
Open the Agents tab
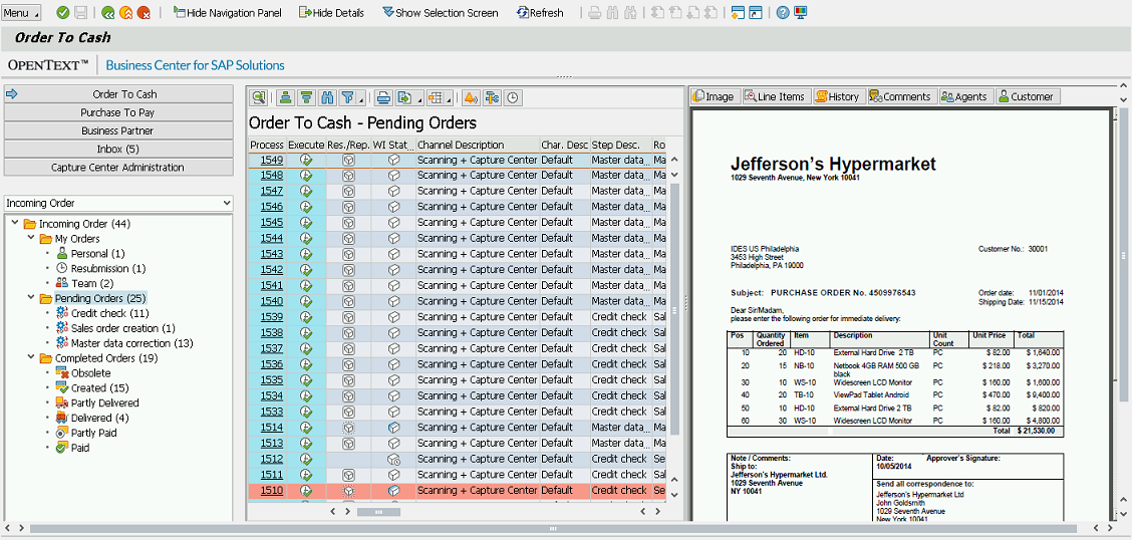click(x=965, y=96)
